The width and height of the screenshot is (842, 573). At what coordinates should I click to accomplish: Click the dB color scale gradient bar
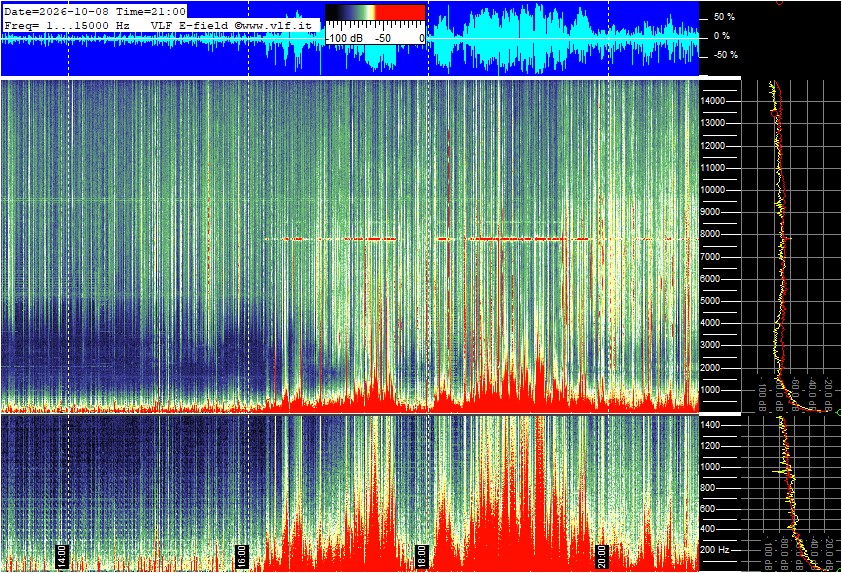(x=375, y=12)
